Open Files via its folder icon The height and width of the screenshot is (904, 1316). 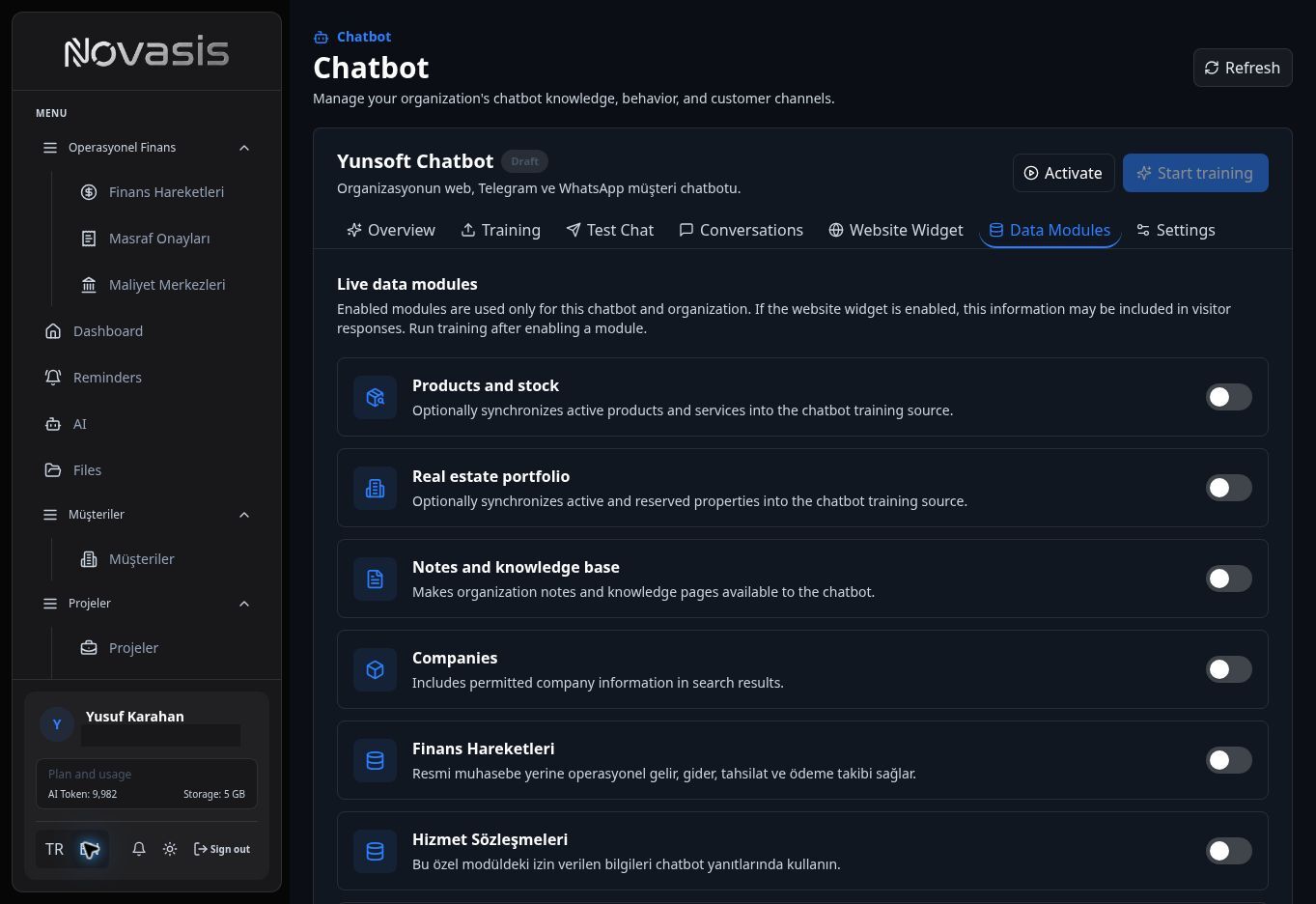53,470
